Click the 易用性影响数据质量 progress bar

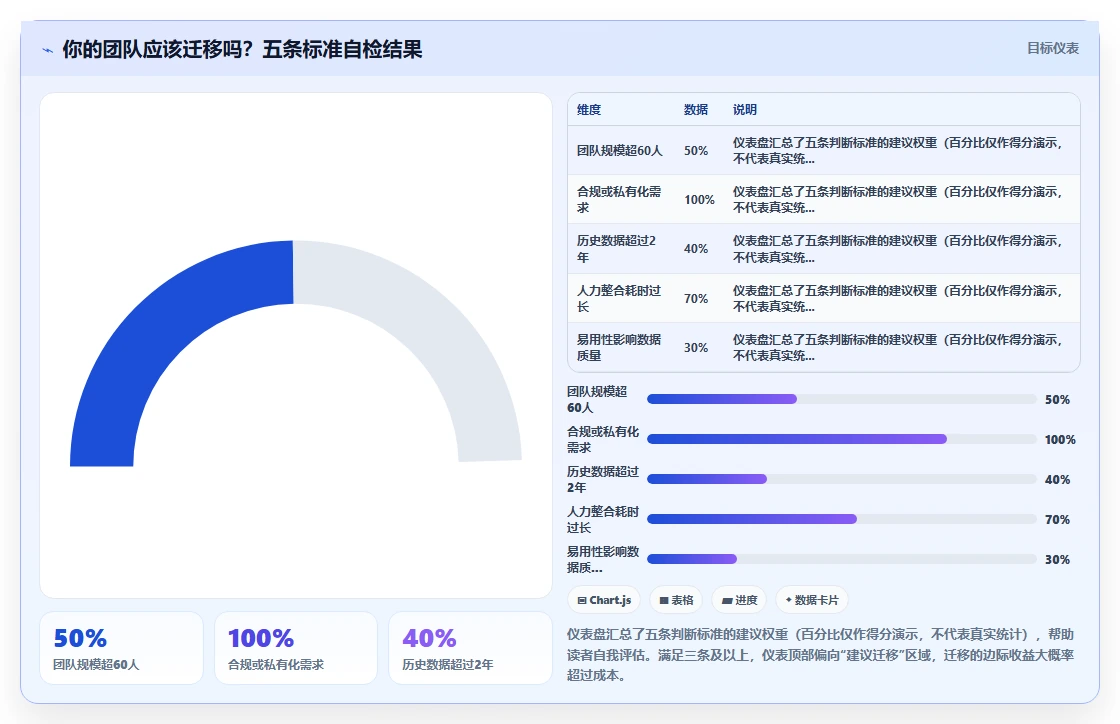coord(841,559)
